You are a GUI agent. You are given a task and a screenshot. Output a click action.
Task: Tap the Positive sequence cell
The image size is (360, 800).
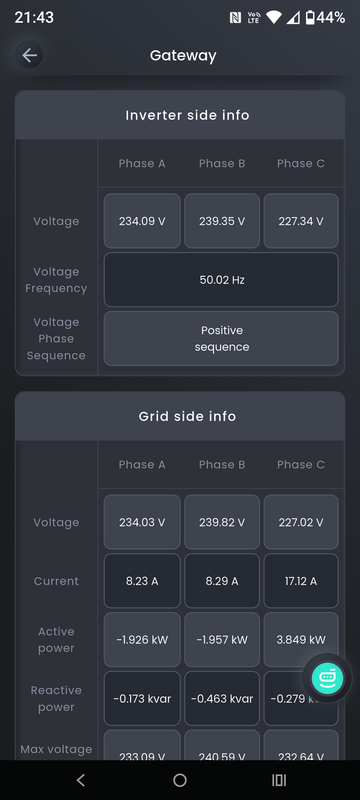coord(221,339)
